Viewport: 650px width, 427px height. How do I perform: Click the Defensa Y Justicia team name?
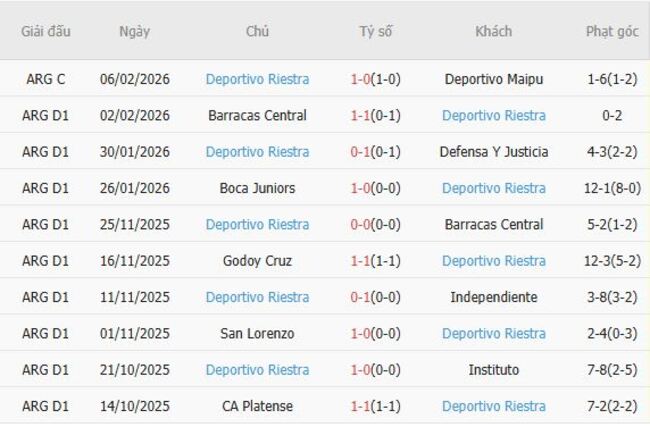pos(494,152)
